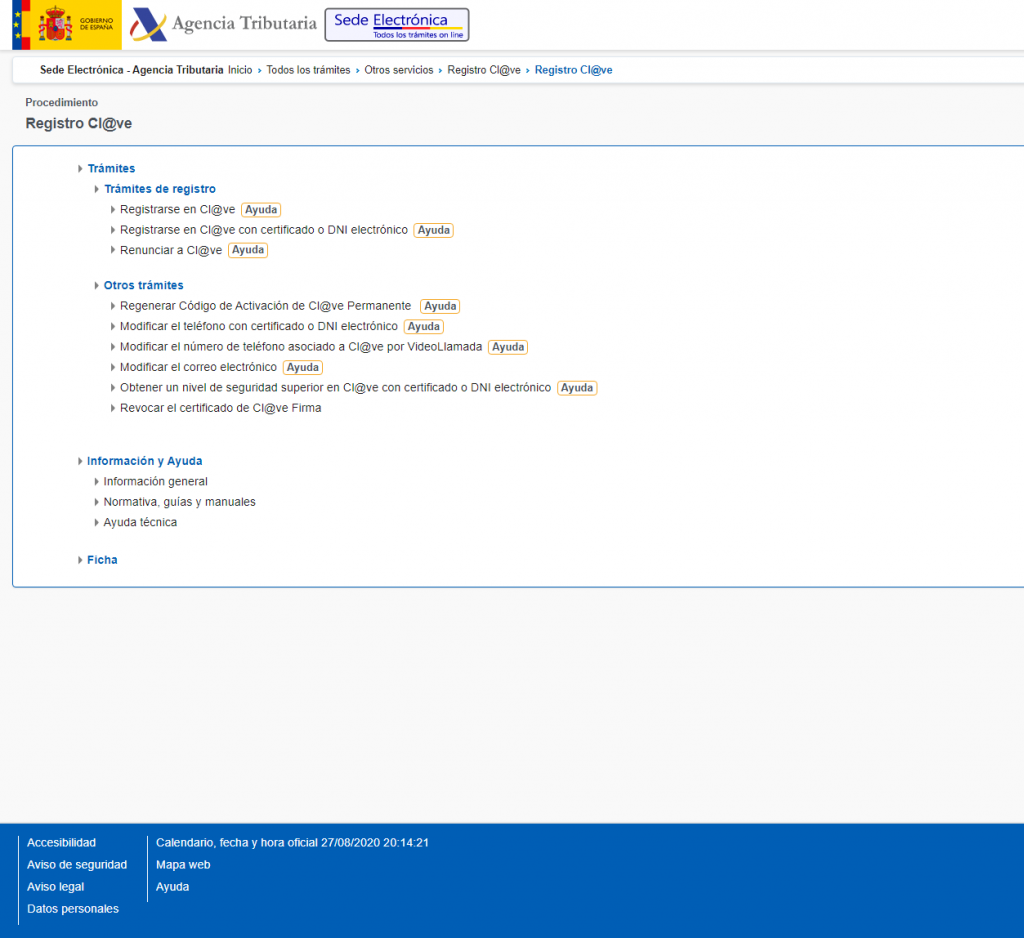Click the arrow beside 'Modificar el correo electrónico'
The height and width of the screenshot is (938, 1024).
(x=113, y=367)
